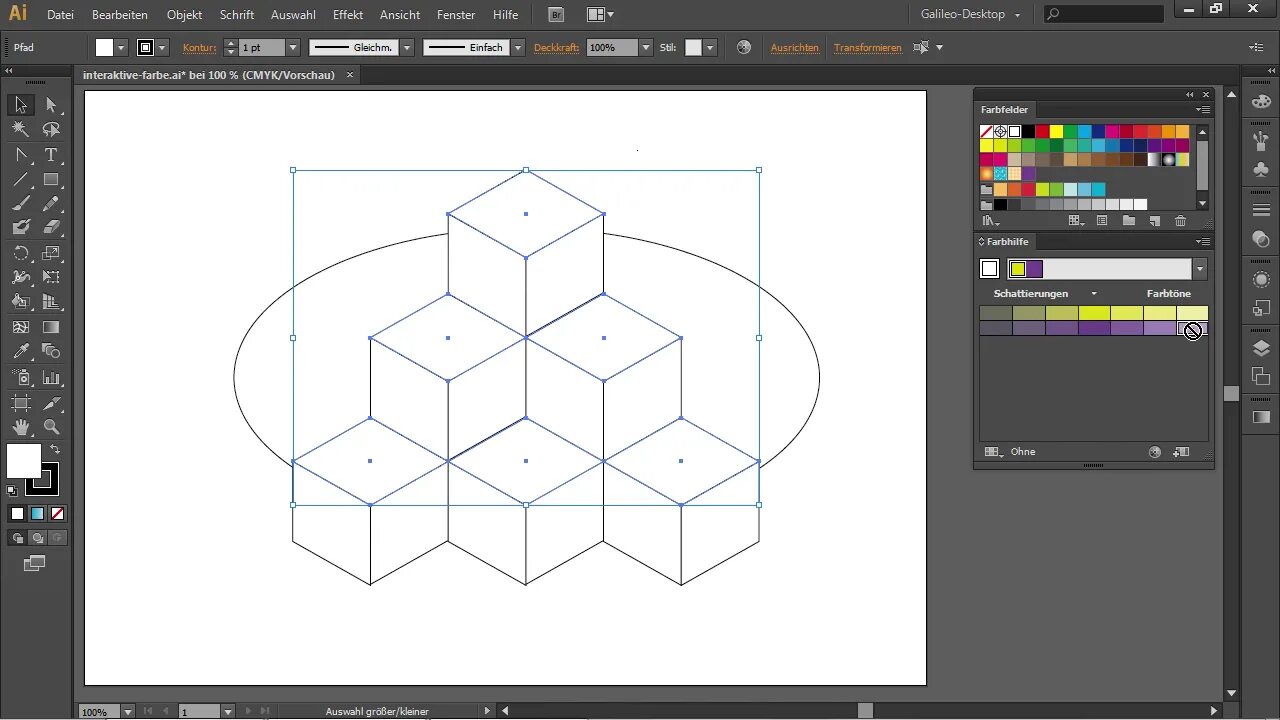Open the swatch libraries menu in Farbfelder
The width and height of the screenshot is (1280, 720).
click(991, 221)
